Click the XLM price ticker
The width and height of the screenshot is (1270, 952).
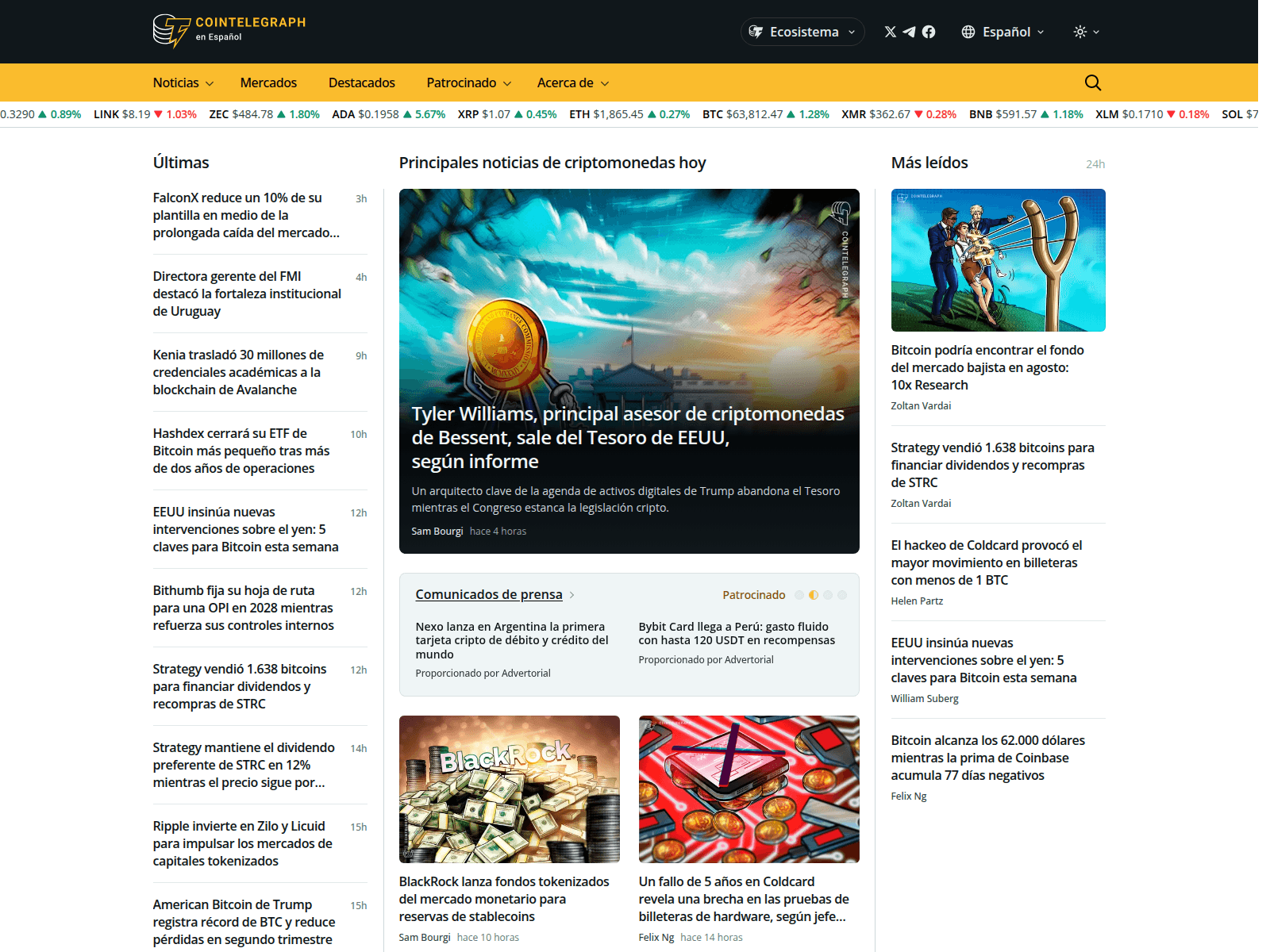1153,114
